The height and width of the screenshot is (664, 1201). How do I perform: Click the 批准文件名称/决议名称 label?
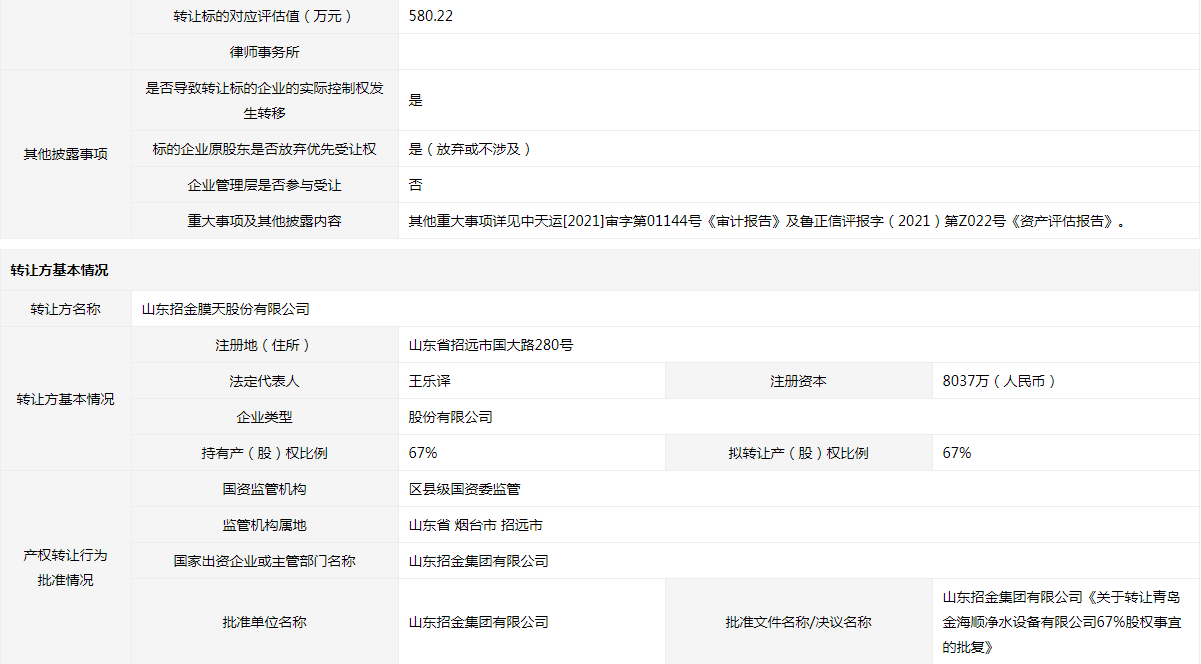pyautogui.click(x=798, y=622)
